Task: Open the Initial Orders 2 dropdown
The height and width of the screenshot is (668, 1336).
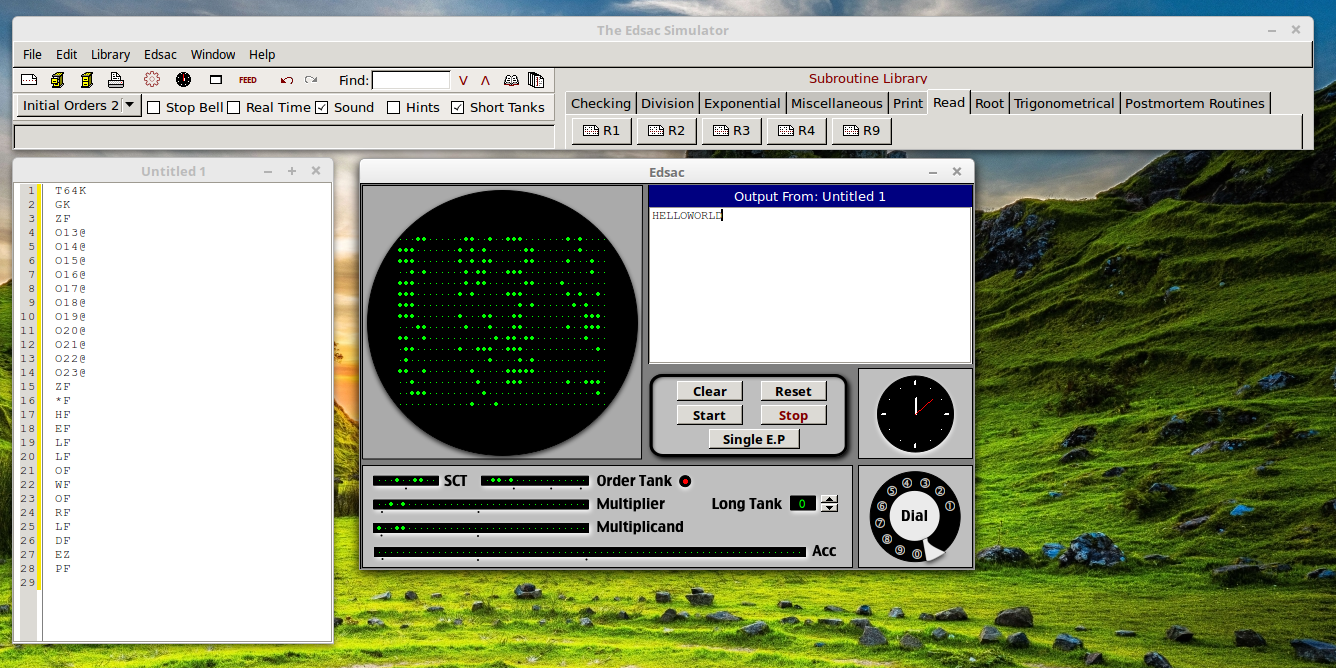Action: pos(130,104)
